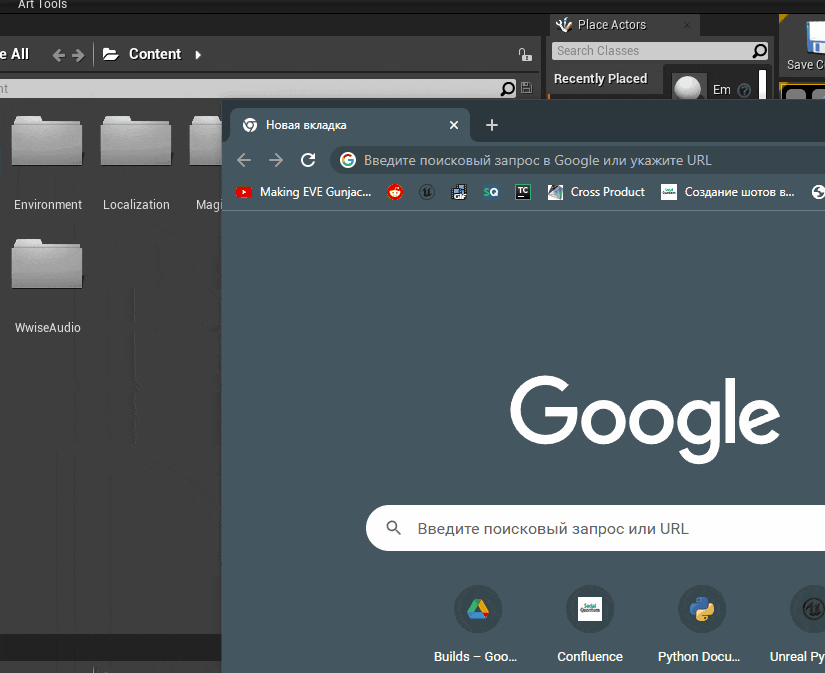Open the SQ bookmark icon

491,192
